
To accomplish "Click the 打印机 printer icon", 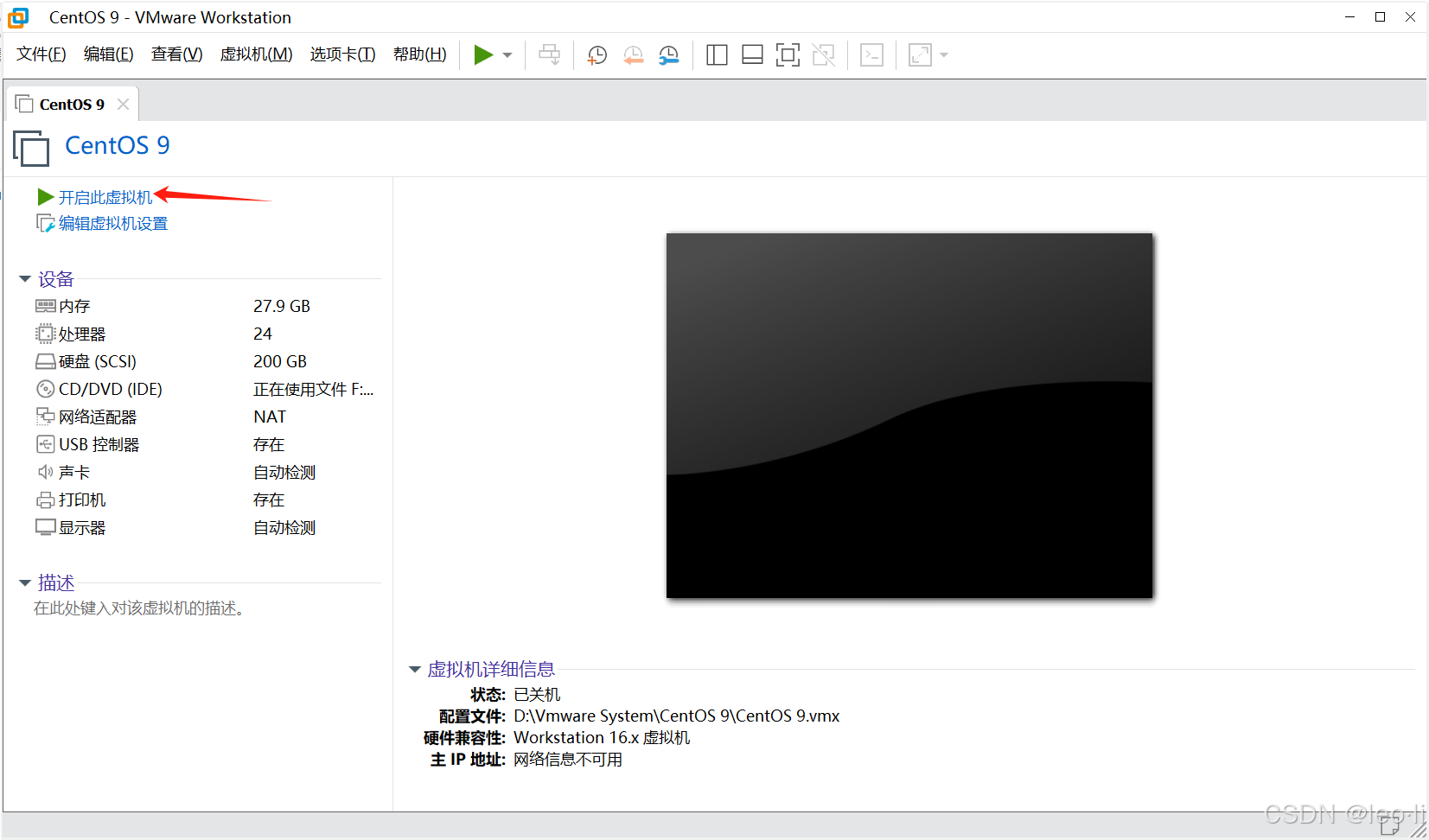I will coord(46,500).
